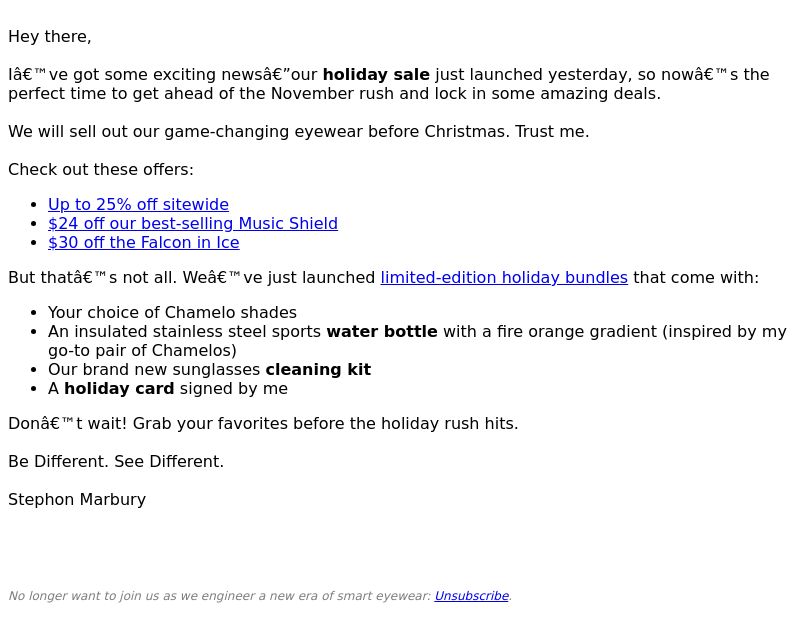Click the Unsubscribe link in the footer
The image size is (800, 631).
[471, 596]
